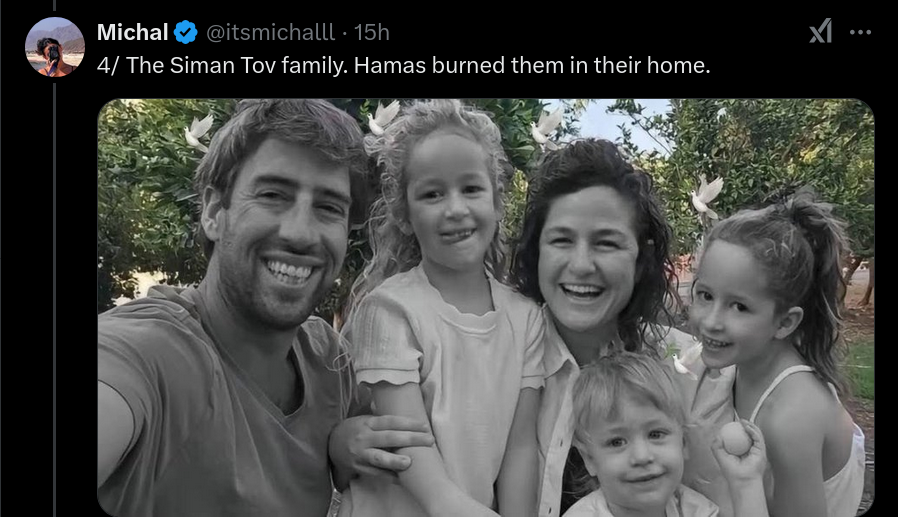The width and height of the screenshot is (898, 517).
Task: Open post details using the 15h time link
Action: (371, 33)
